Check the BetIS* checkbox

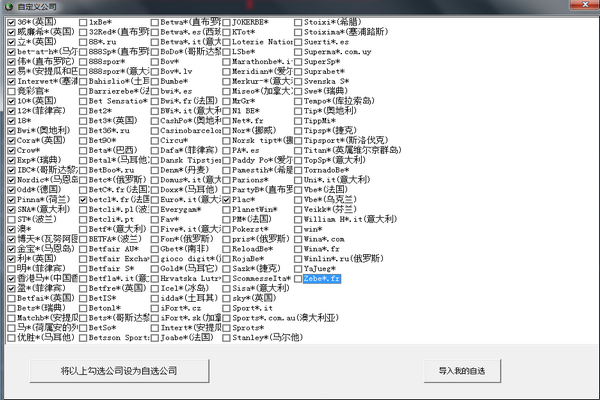pos(83,299)
